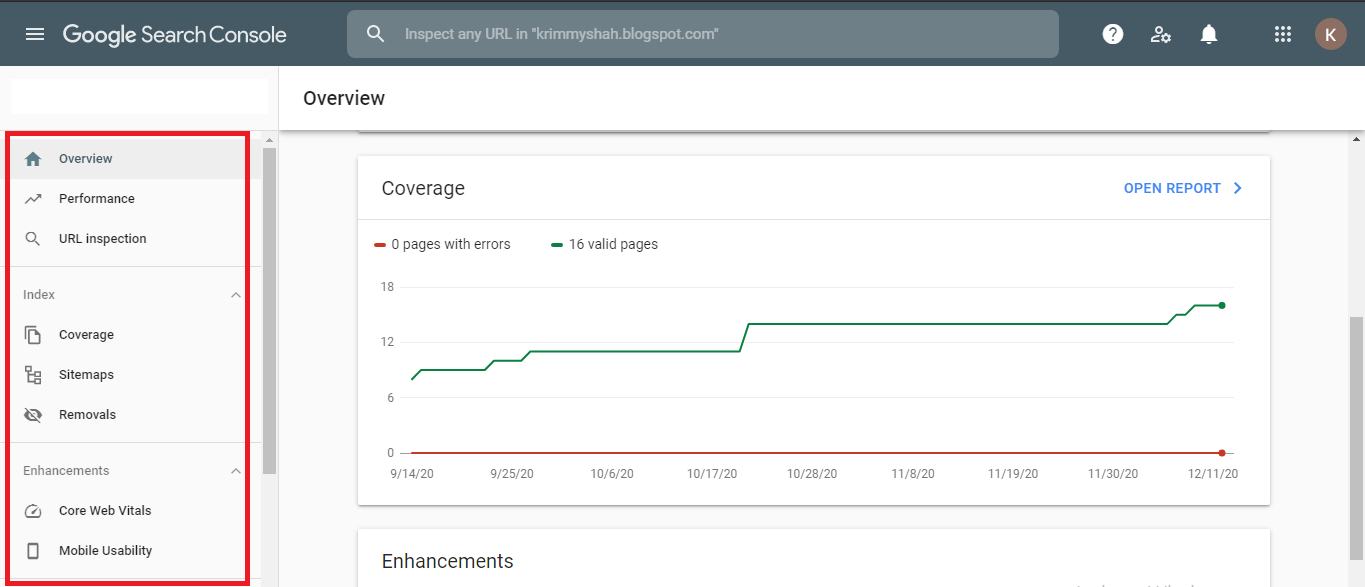1365x587 pixels.
Task: Click the red endpoint on errors line
Action: (x=1222, y=453)
